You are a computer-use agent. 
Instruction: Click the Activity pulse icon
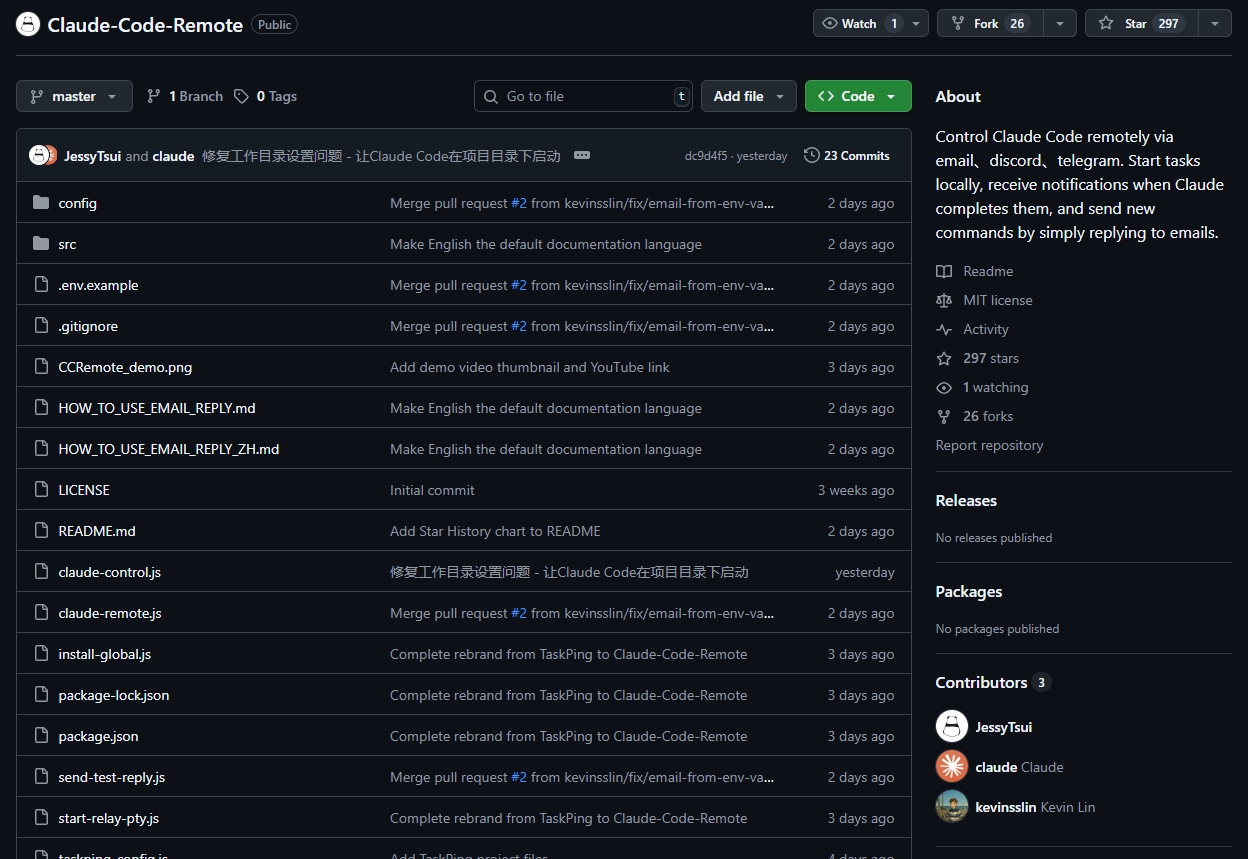pos(944,329)
